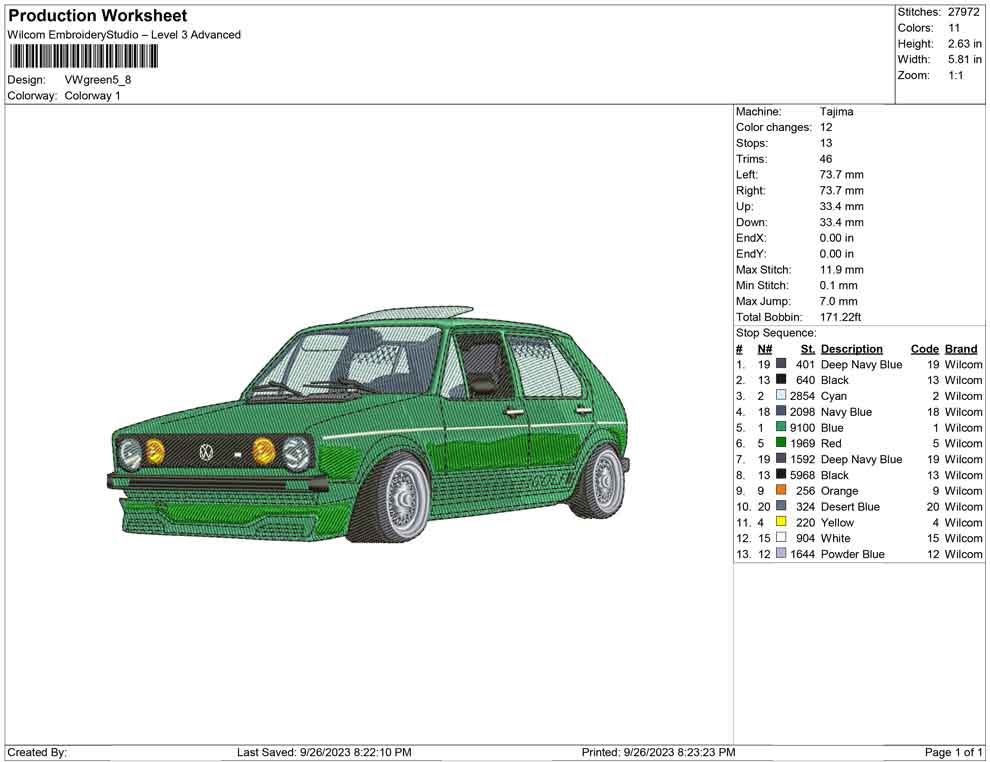
Task: Click the barcode under the Wilcom header
Action: click(83, 57)
